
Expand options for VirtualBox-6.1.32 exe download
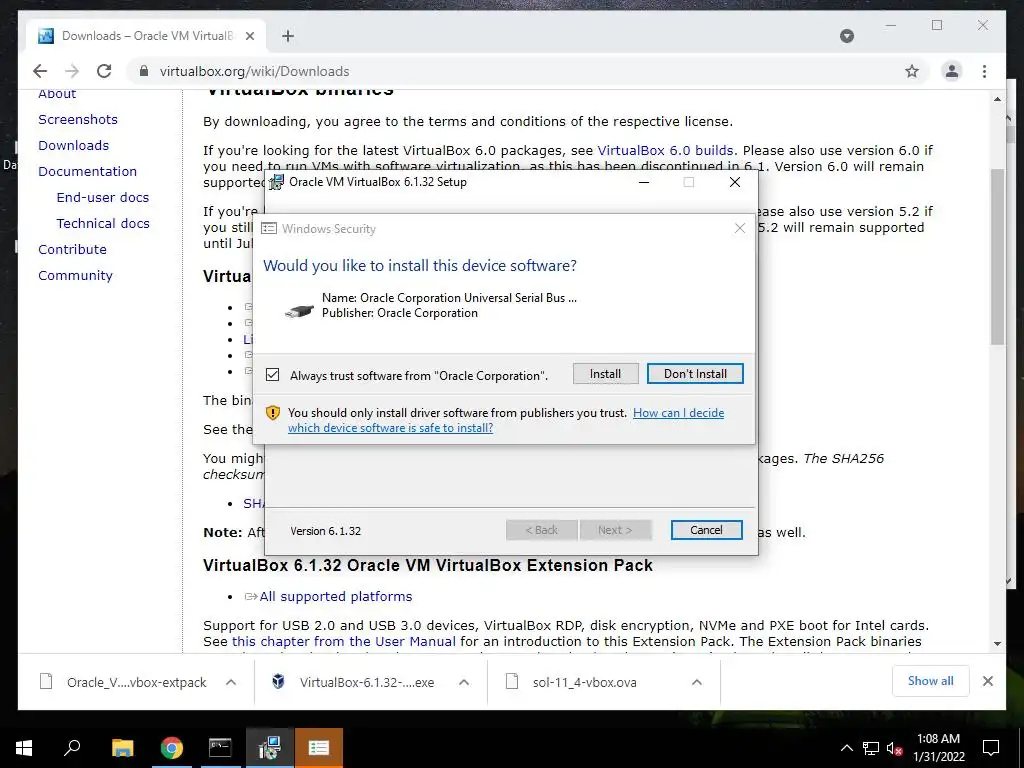point(464,682)
